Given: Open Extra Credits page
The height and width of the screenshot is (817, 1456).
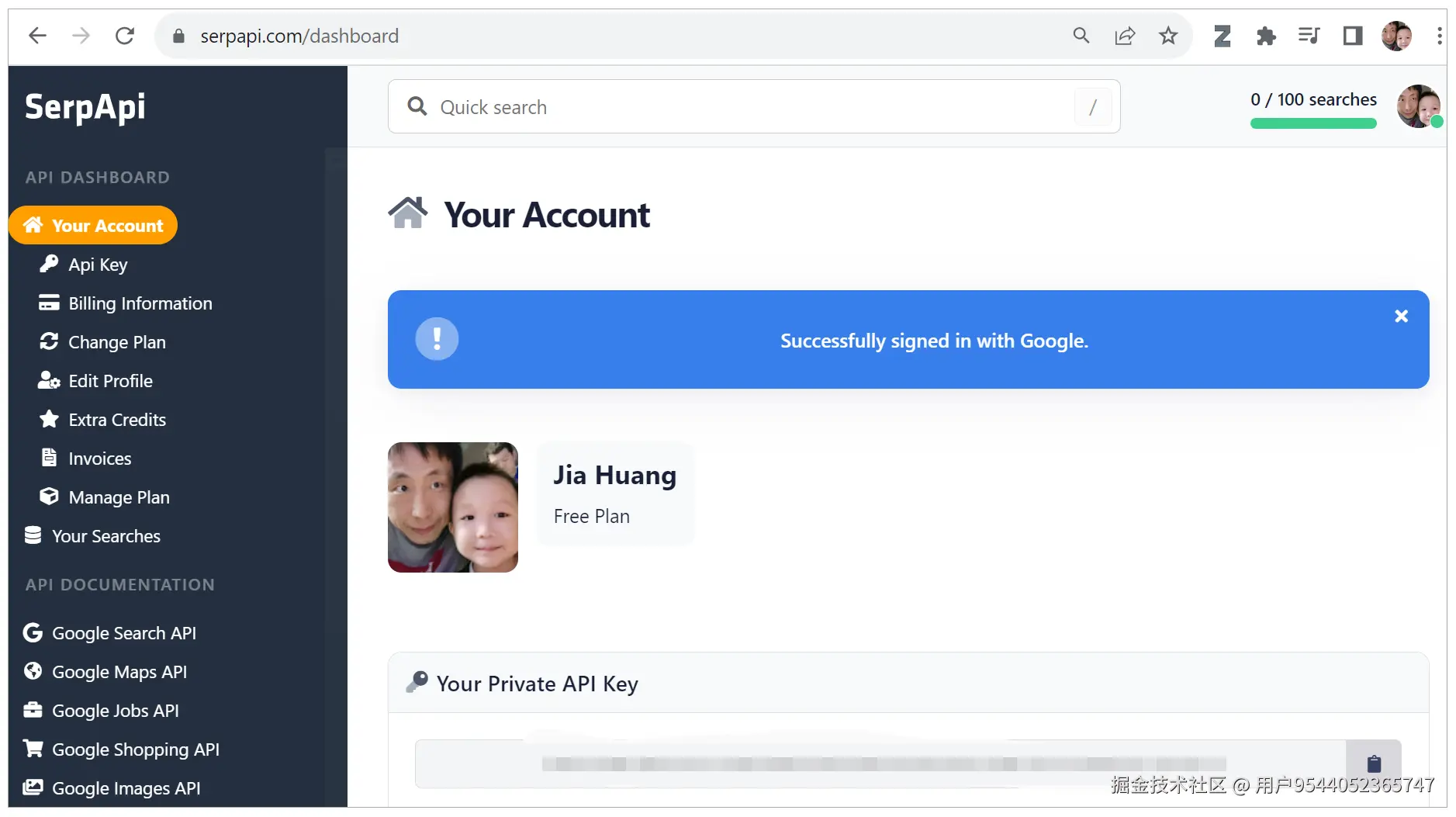Looking at the screenshot, I should (x=117, y=420).
